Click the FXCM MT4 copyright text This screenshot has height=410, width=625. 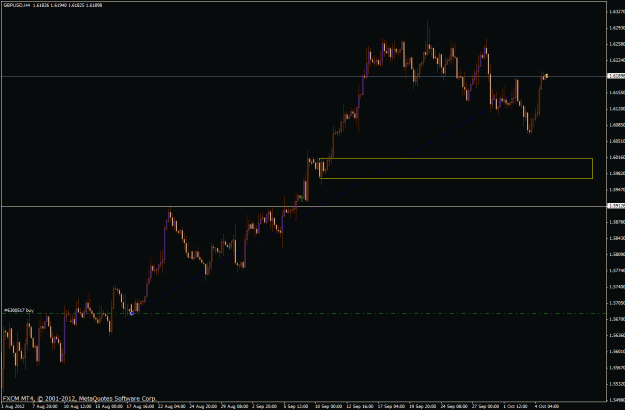(79, 398)
